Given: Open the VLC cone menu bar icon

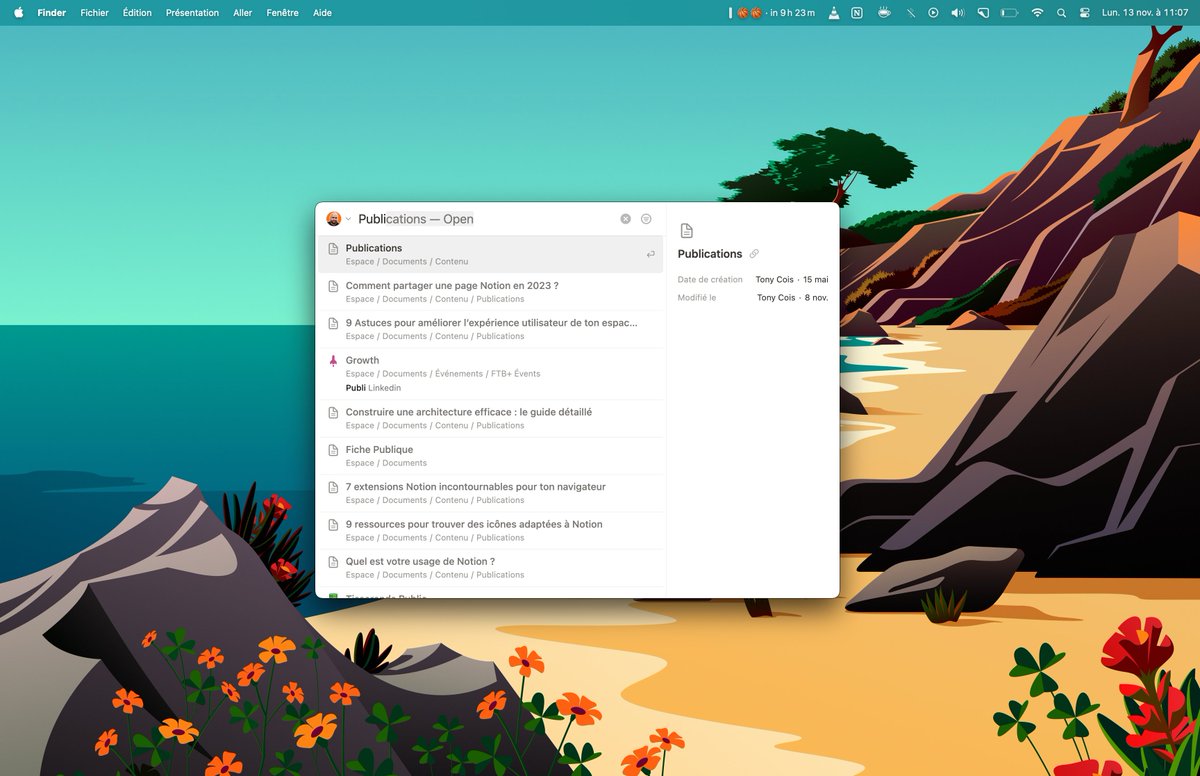Looking at the screenshot, I should 834,13.
